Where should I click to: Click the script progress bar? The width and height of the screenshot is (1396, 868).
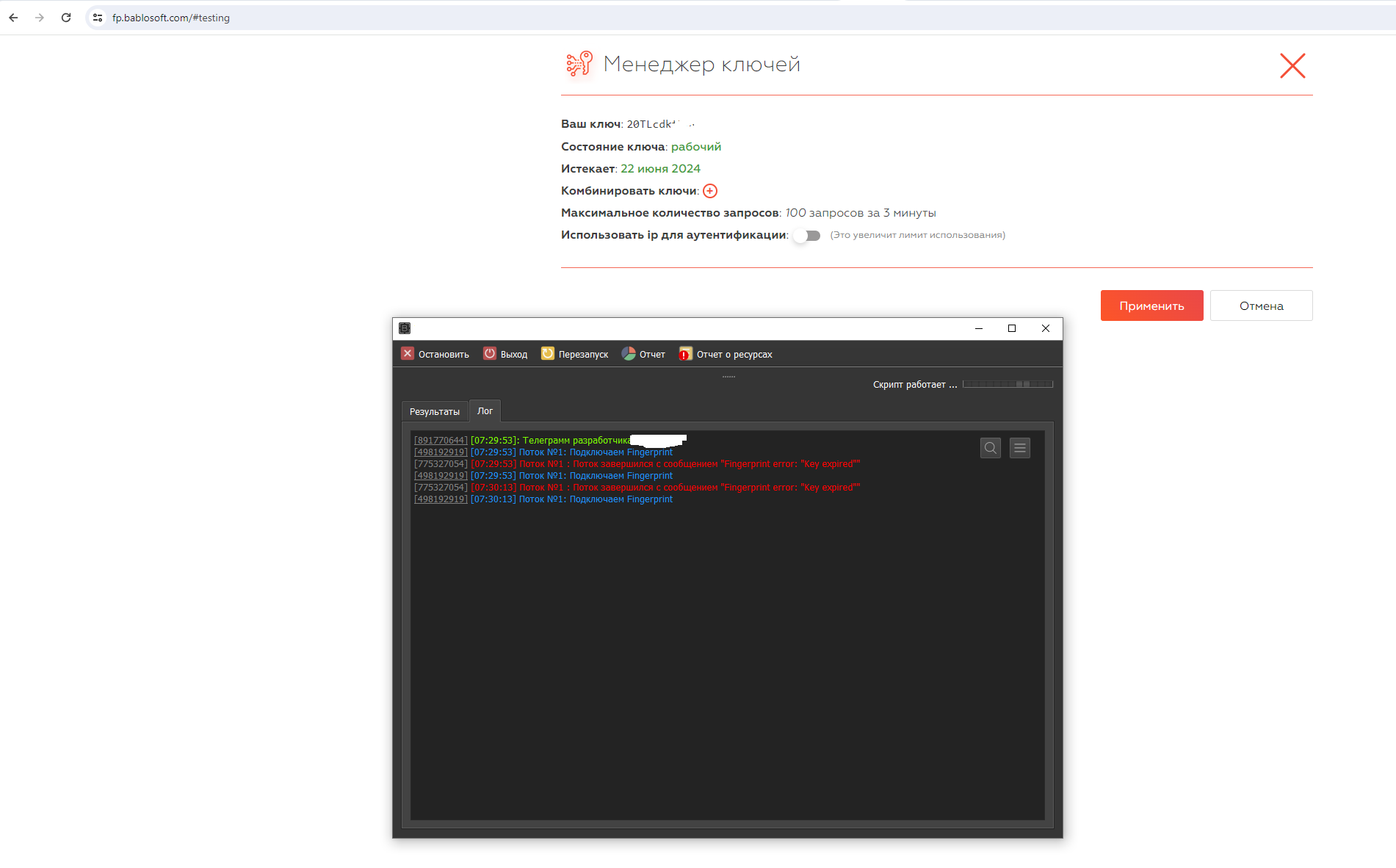1008,384
